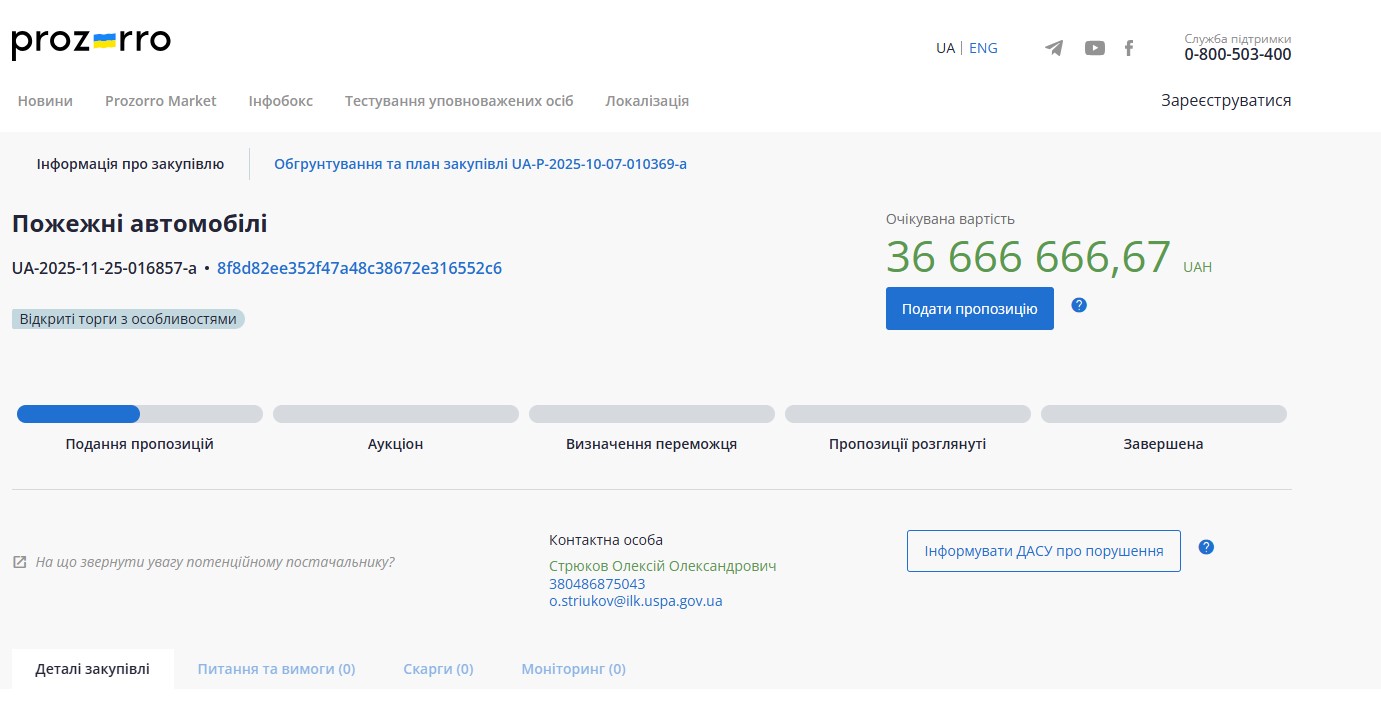
Task: Open the Facebook page icon
Action: pos(1129,48)
